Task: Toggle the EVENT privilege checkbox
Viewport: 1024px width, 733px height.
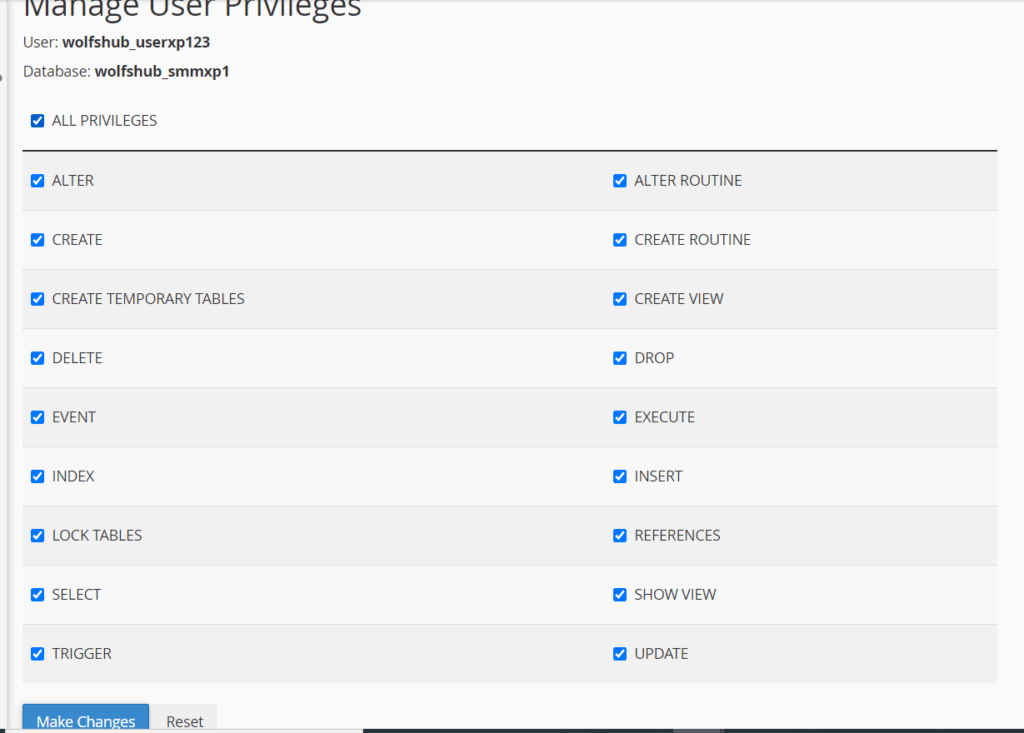Action: tap(38, 417)
